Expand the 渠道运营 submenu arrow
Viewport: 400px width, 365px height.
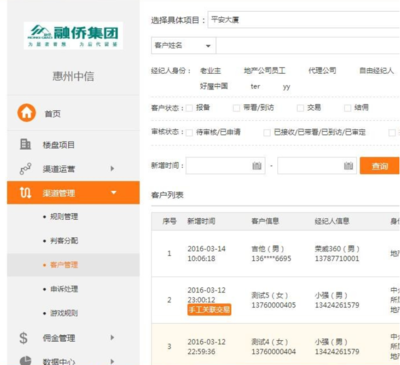click(112, 169)
